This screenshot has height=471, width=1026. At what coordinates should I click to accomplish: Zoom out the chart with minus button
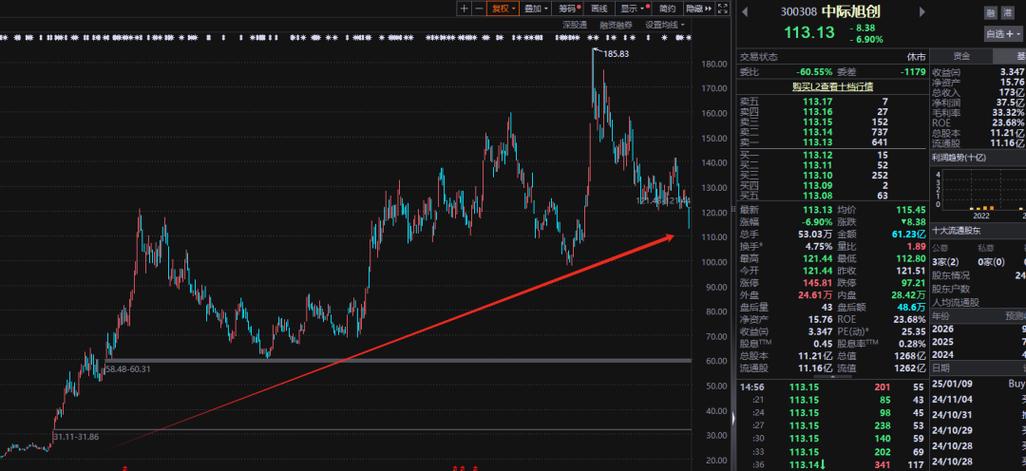(x=479, y=9)
